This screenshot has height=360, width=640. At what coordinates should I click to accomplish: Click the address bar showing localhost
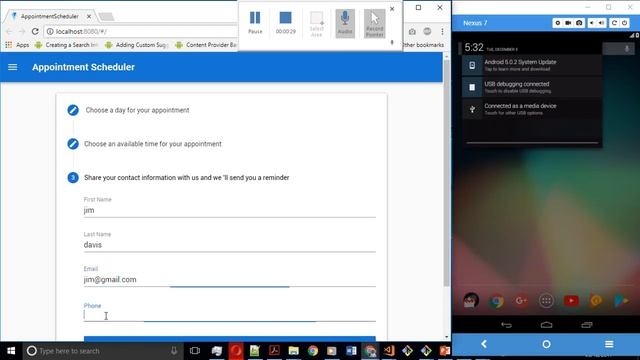pos(141,31)
